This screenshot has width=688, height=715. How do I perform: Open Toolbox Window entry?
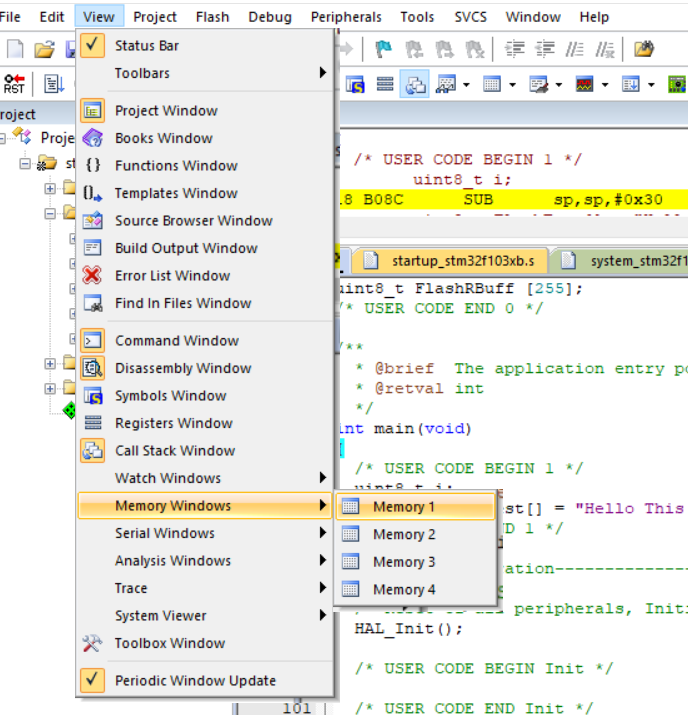(205, 643)
